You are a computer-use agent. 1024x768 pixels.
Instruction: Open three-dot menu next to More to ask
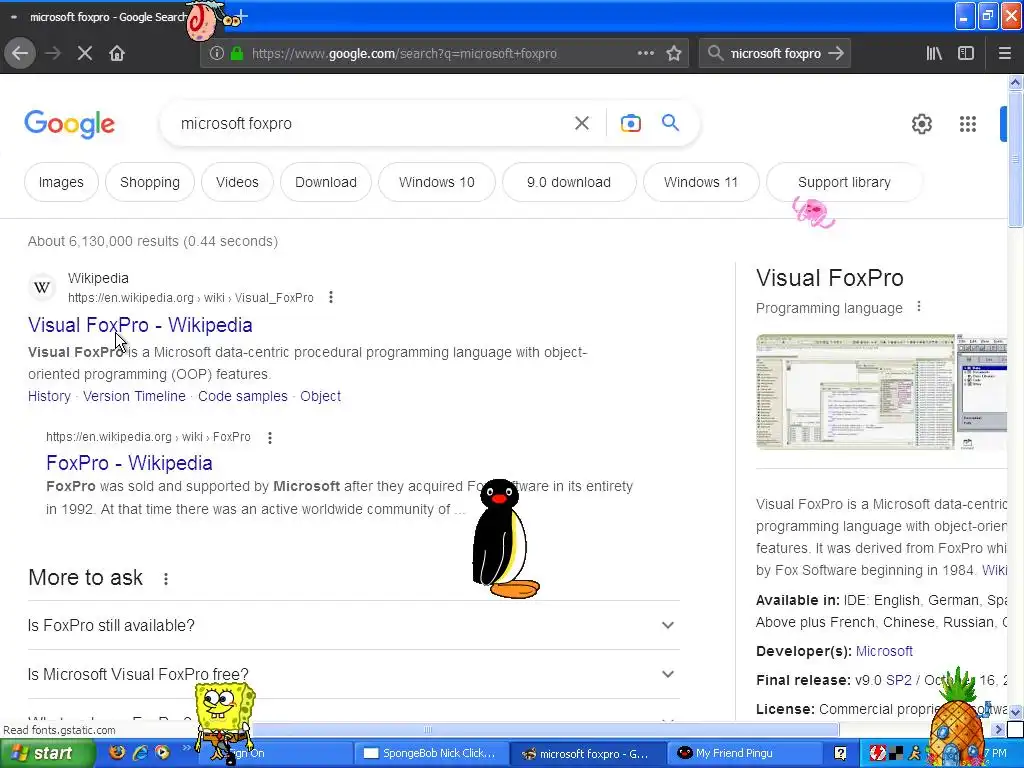[x=166, y=579]
